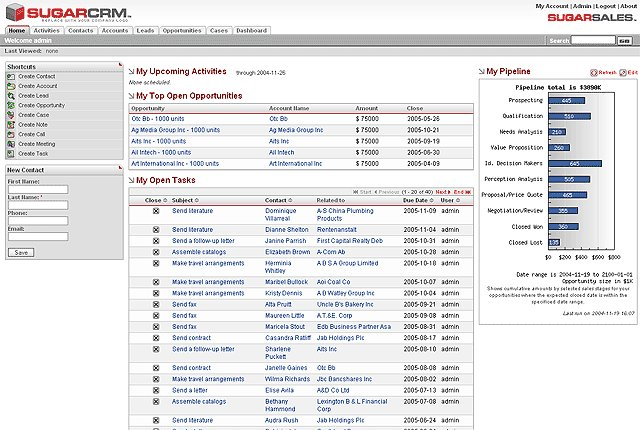Viewport: 640px width, 430px height.
Task: Close task for Dianne Shelton Send literature
Action: pos(156,230)
